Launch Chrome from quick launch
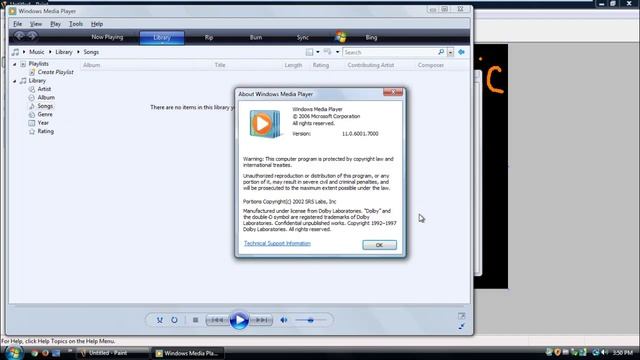Image resolution: width=640 pixels, height=360 pixels. [35, 353]
